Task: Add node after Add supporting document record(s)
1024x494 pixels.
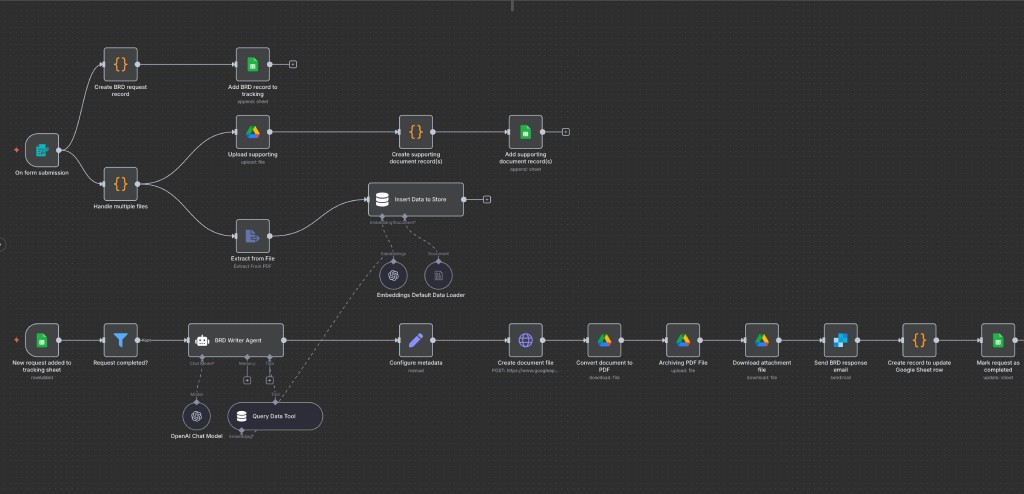Action: point(566,132)
